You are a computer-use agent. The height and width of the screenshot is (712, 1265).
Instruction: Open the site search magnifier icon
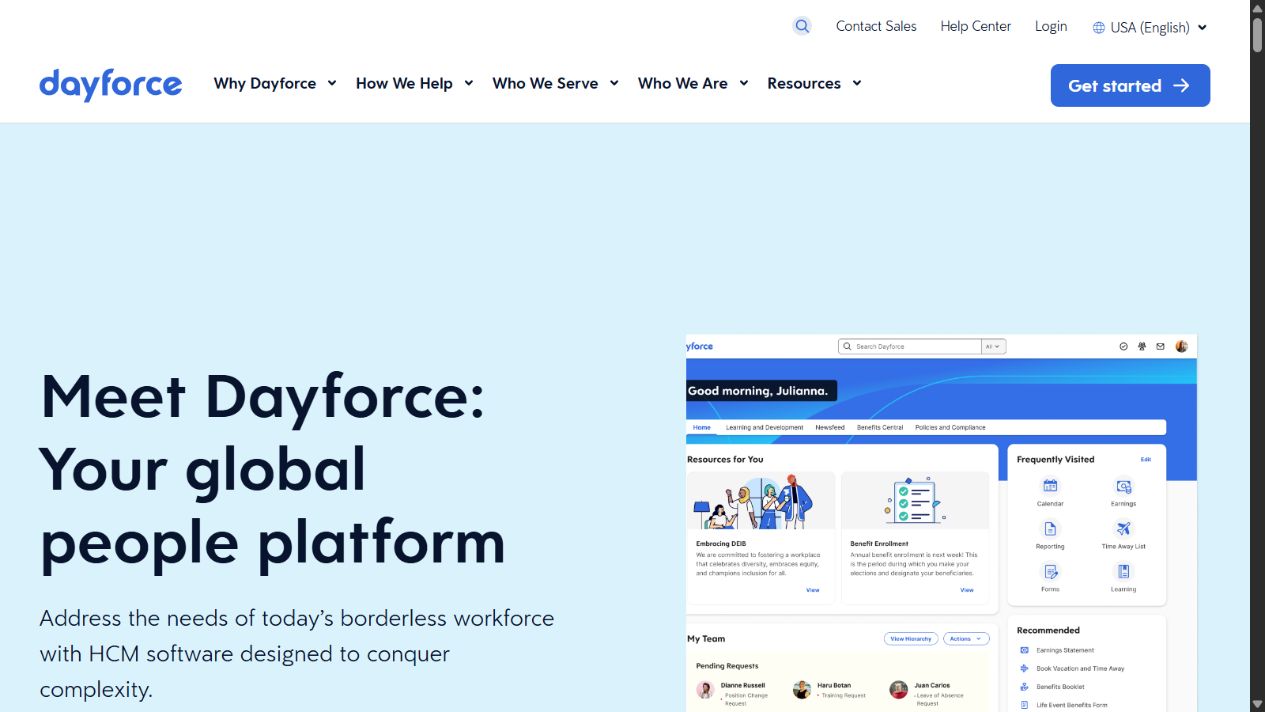point(802,27)
